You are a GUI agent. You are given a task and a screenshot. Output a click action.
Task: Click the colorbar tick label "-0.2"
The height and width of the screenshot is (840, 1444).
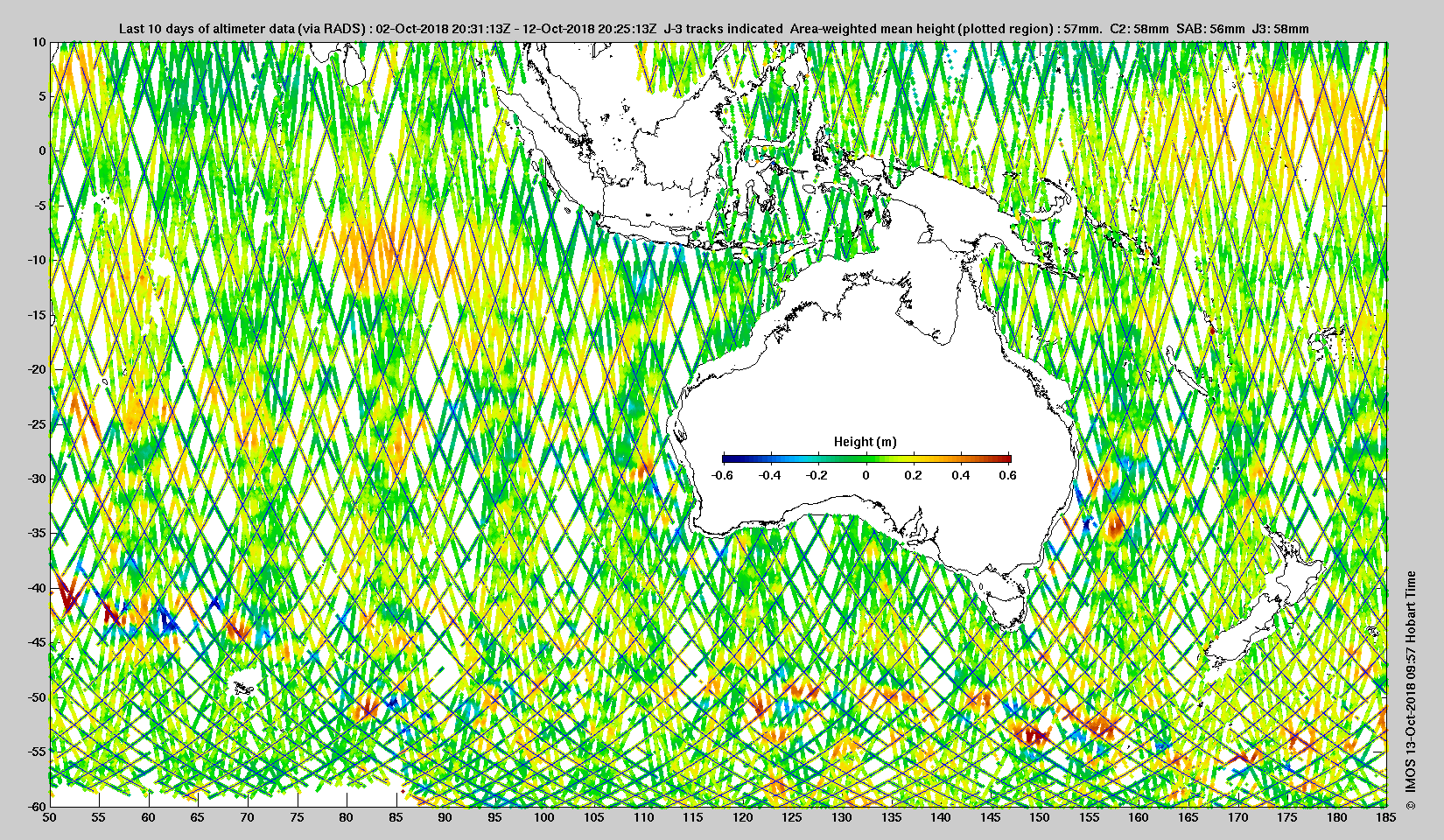(817, 475)
